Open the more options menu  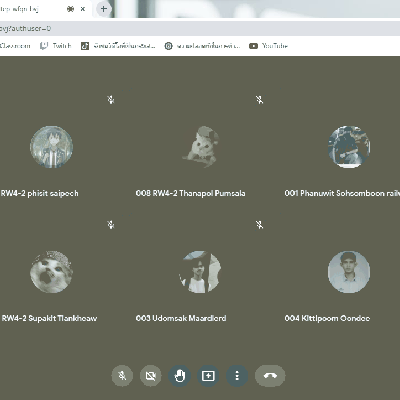(237, 376)
